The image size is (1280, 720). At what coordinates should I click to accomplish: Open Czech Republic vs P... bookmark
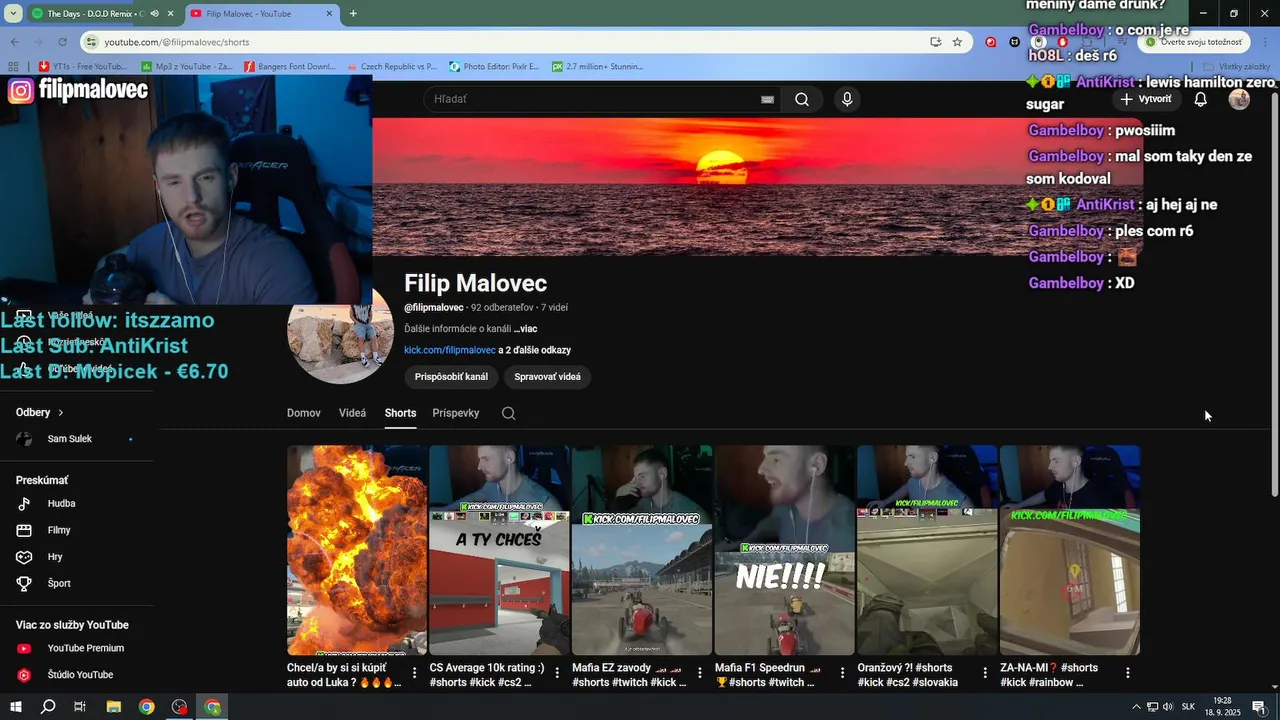click(x=392, y=66)
